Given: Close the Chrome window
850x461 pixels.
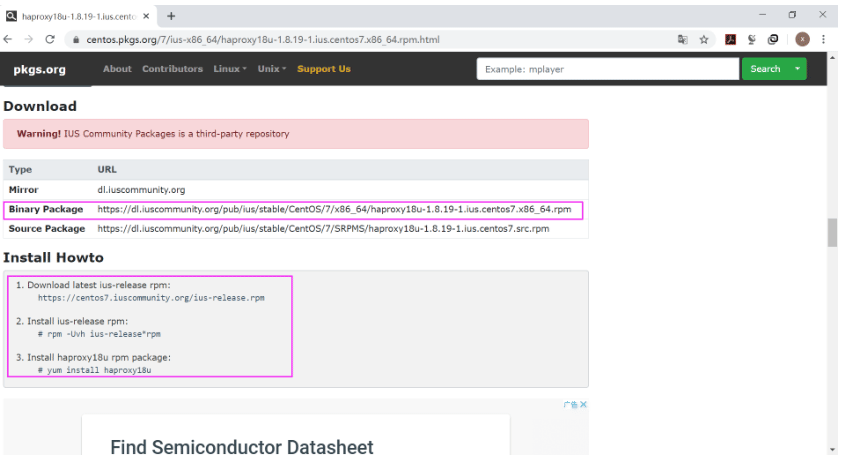Looking at the screenshot, I should 823,15.
